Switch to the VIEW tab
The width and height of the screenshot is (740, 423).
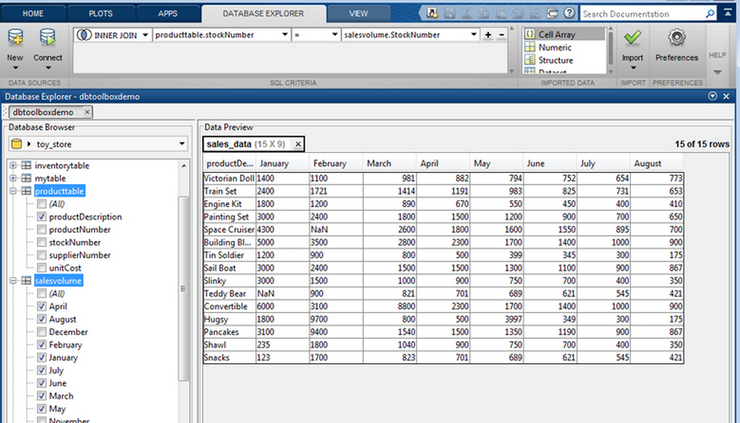(358, 14)
